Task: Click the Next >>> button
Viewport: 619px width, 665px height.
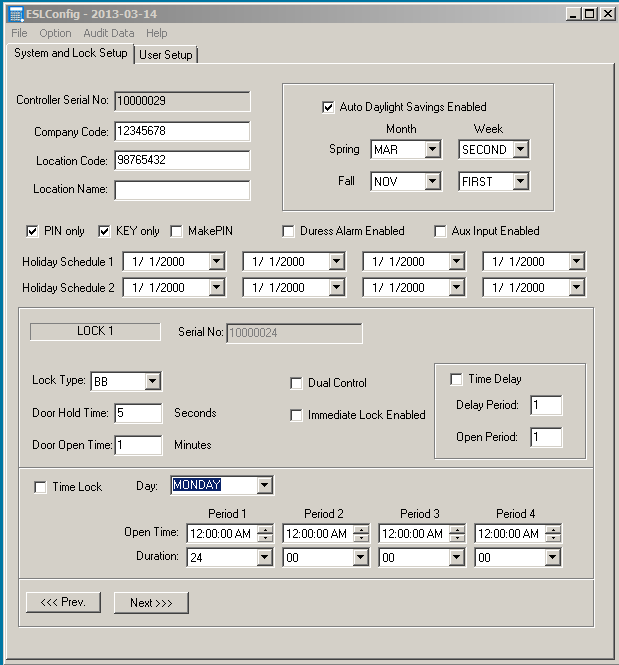Action: 151,603
